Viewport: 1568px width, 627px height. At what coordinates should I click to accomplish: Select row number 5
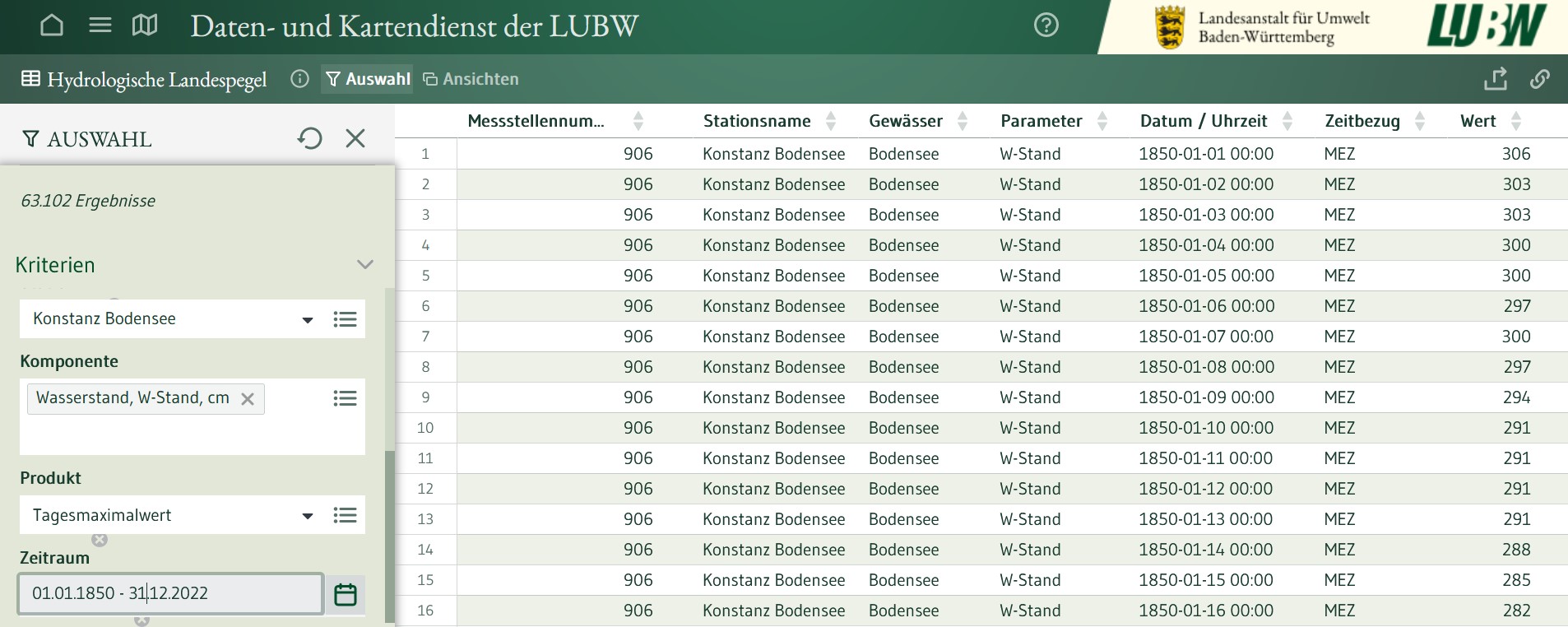[x=425, y=276]
